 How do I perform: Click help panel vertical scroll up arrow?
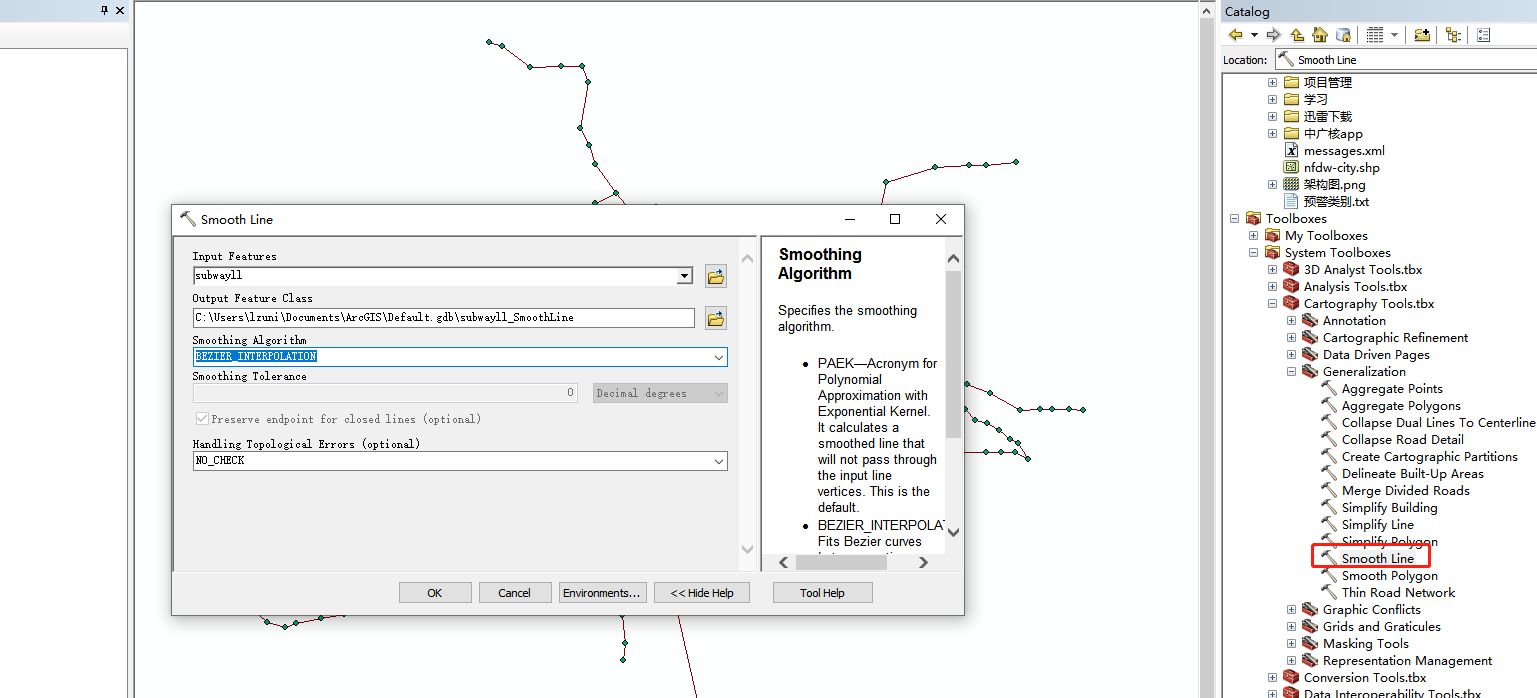pos(953,258)
